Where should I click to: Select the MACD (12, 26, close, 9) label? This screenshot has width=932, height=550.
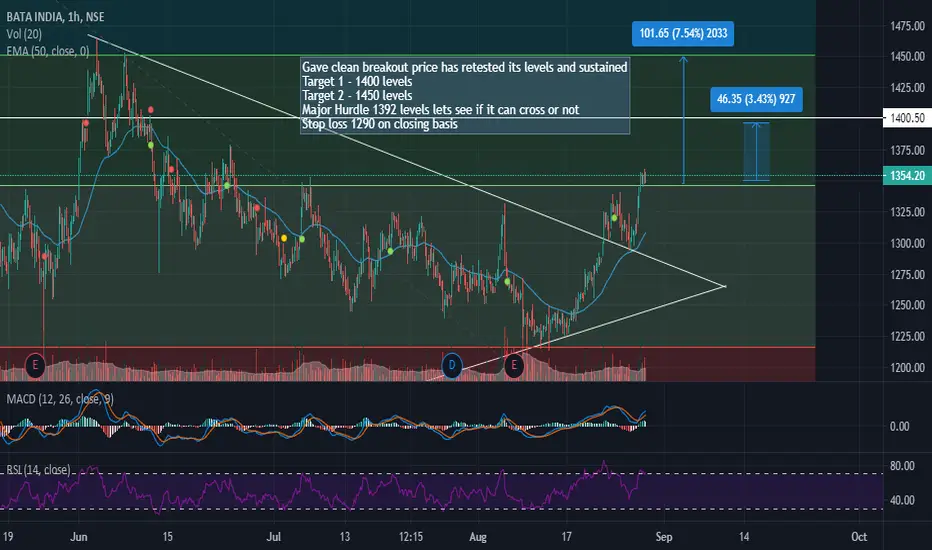point(59,399)
